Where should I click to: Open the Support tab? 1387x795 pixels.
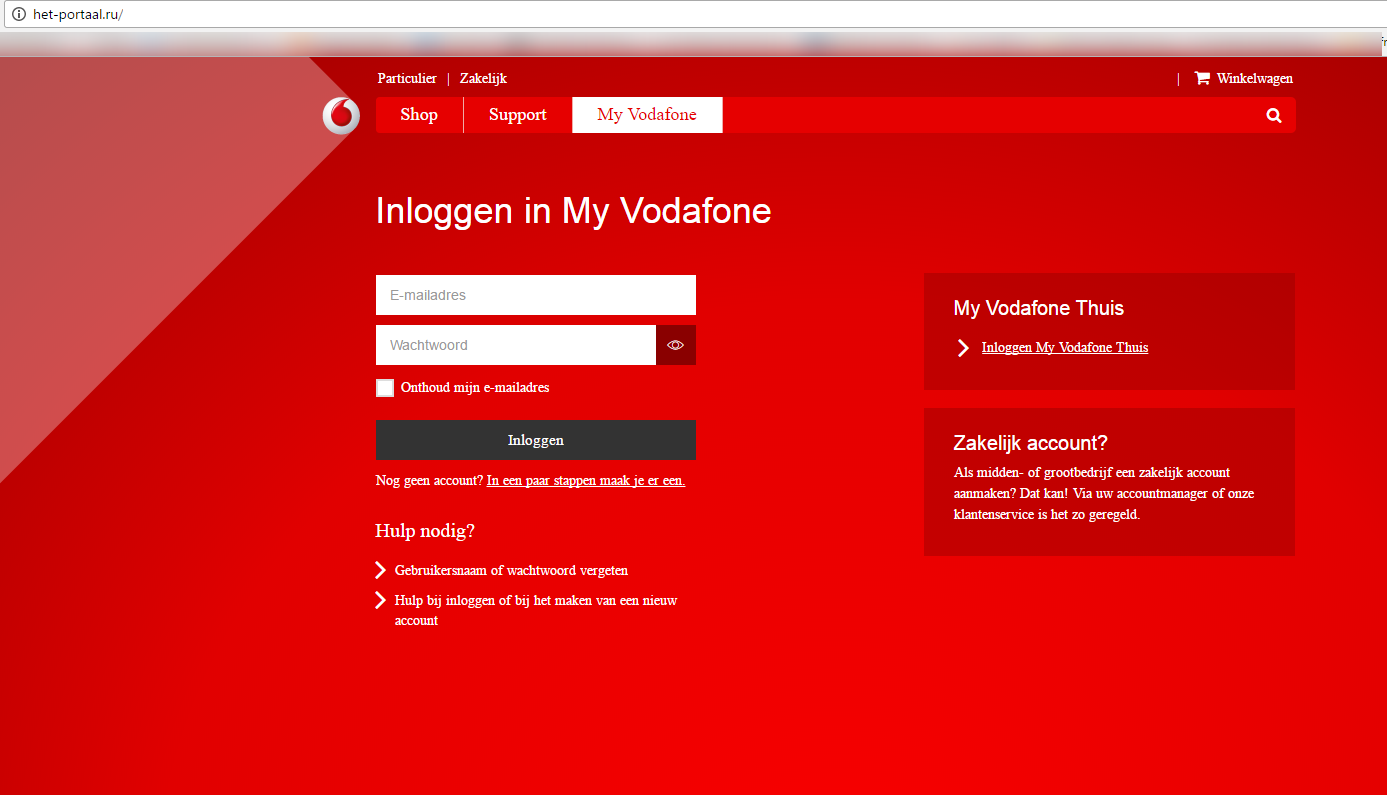point(518,115)
